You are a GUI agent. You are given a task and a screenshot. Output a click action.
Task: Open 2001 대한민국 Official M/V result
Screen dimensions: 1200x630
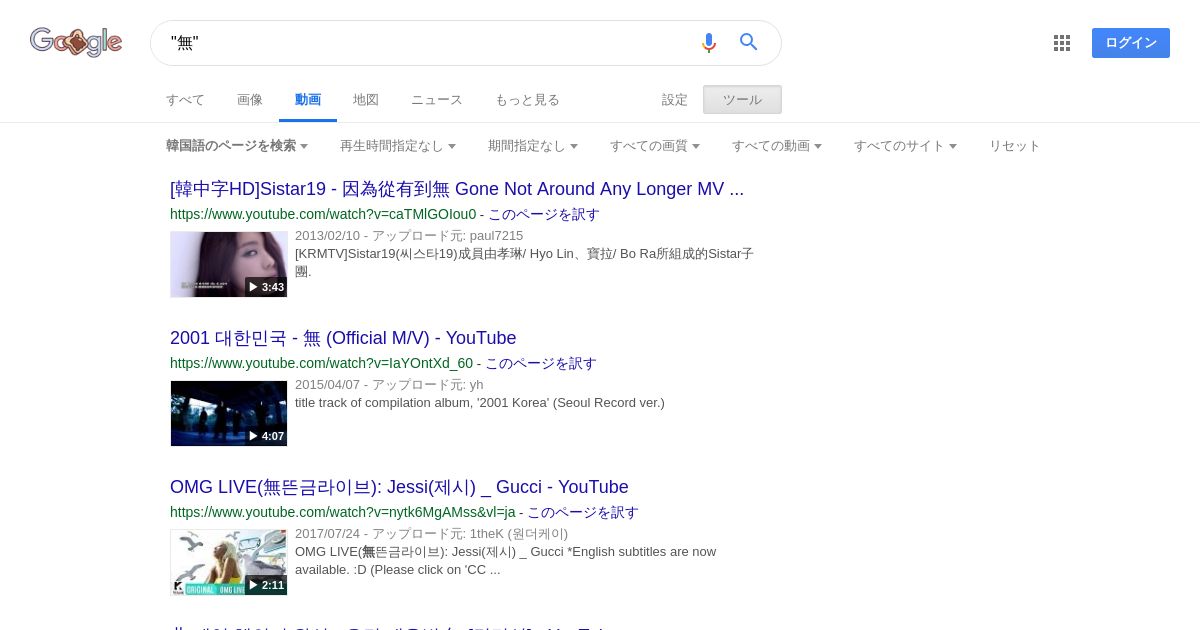tap(343, 338)
